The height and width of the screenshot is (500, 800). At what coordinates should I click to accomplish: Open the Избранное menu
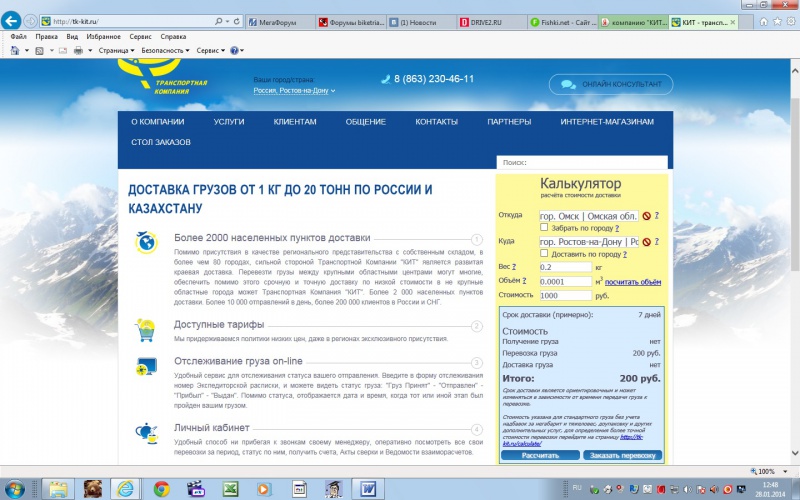(x=104, y=37)
